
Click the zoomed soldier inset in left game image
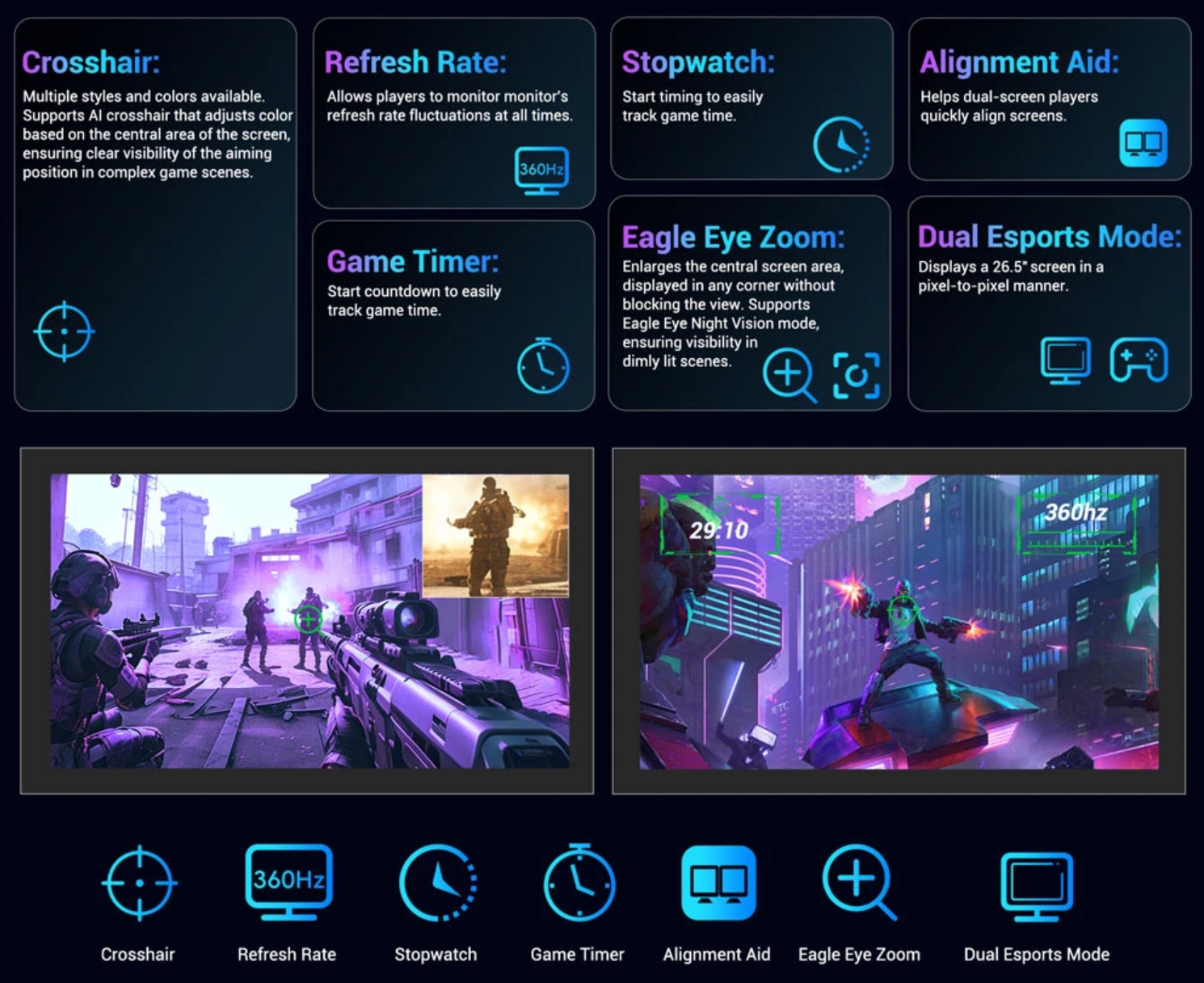click(x=495, y=535)
